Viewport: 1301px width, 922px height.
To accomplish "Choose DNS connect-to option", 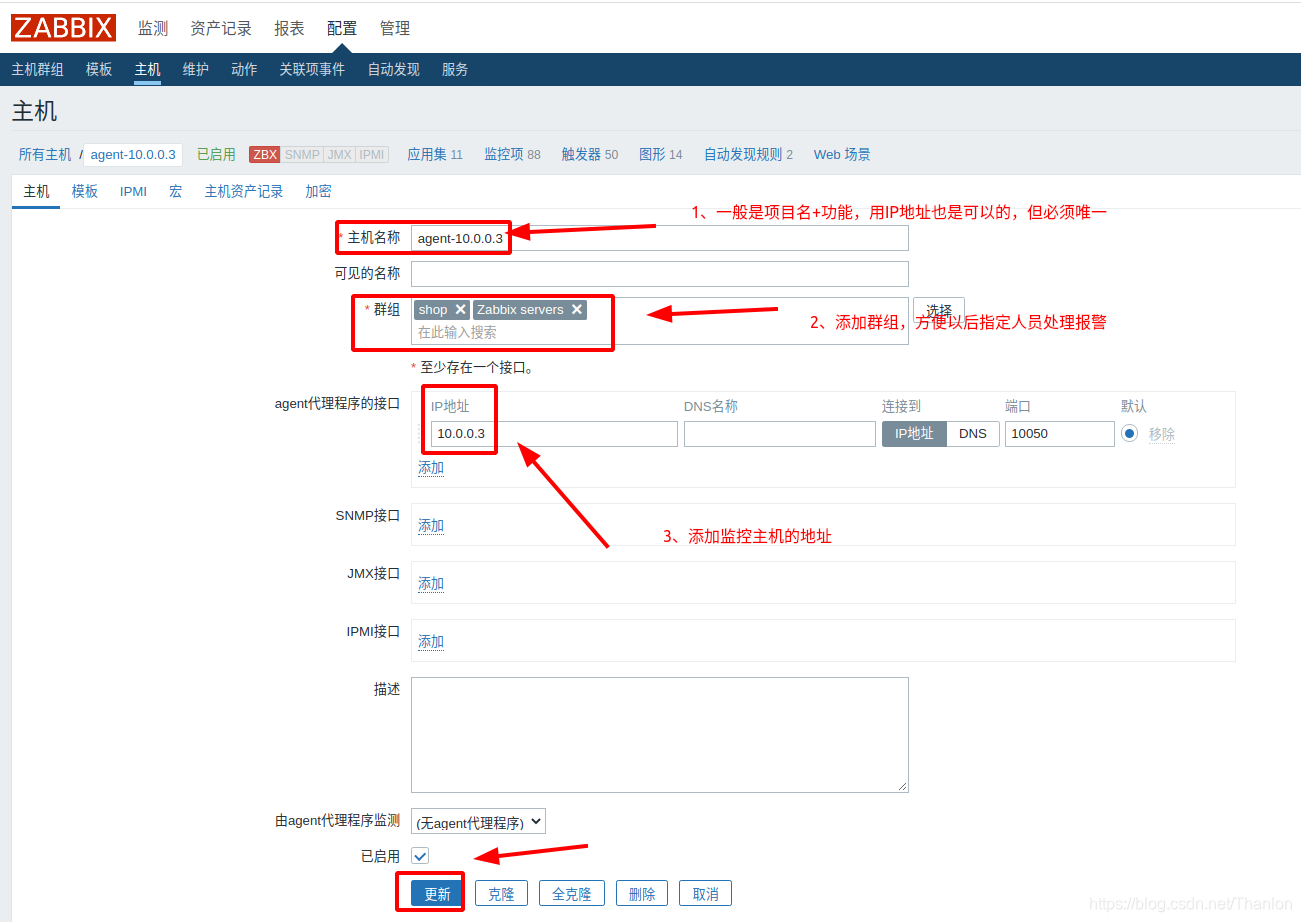I will (x=973, y=433).
